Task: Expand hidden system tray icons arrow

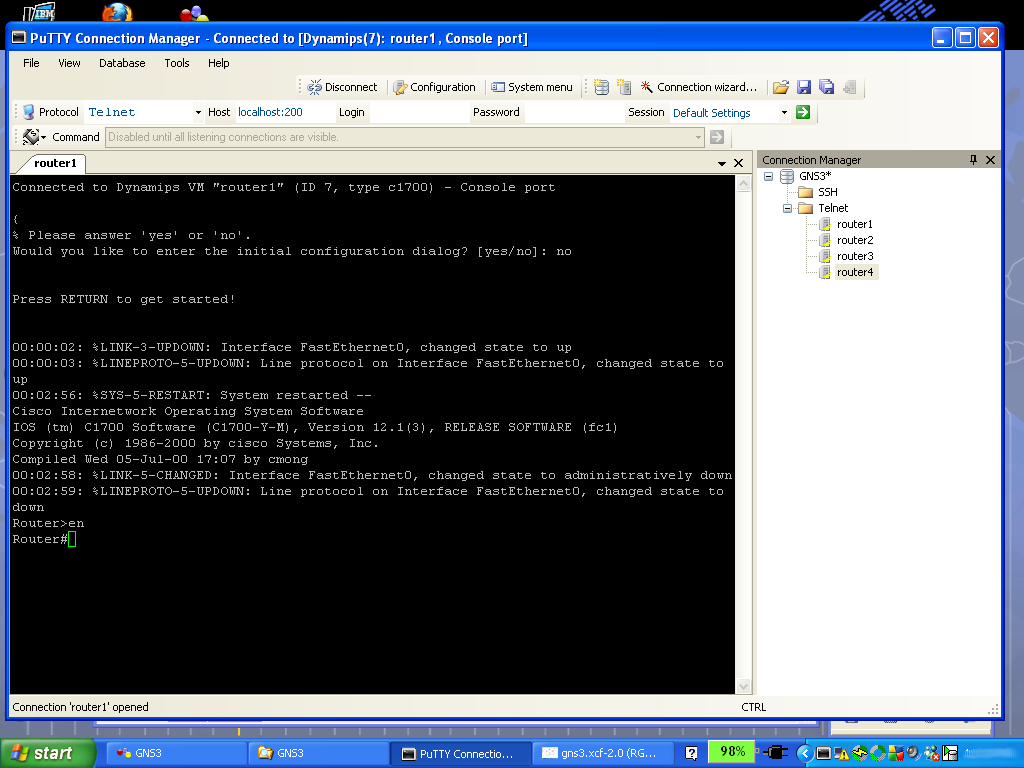Action: pos(805,754)
